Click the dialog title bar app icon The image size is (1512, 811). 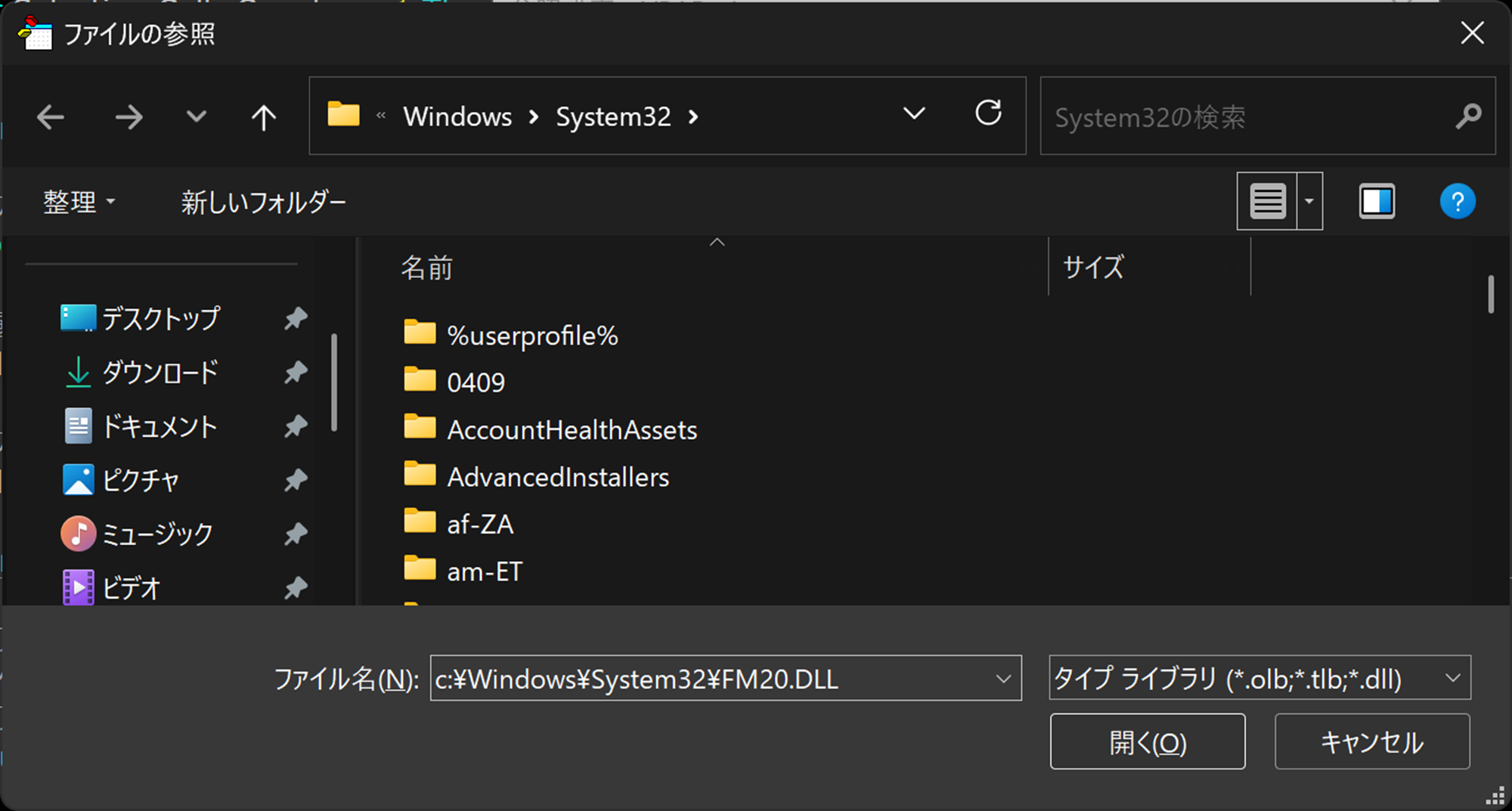[35, 33]
